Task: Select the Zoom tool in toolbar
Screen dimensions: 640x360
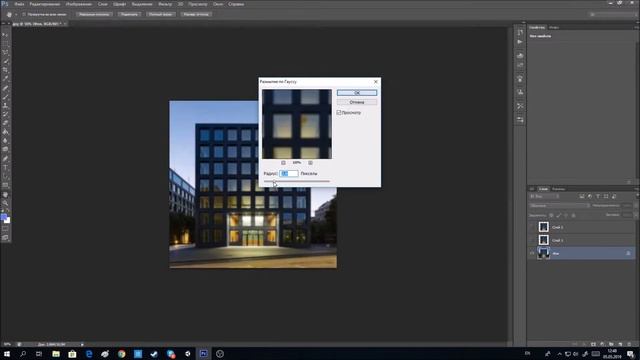Action: tap(5, 203)
